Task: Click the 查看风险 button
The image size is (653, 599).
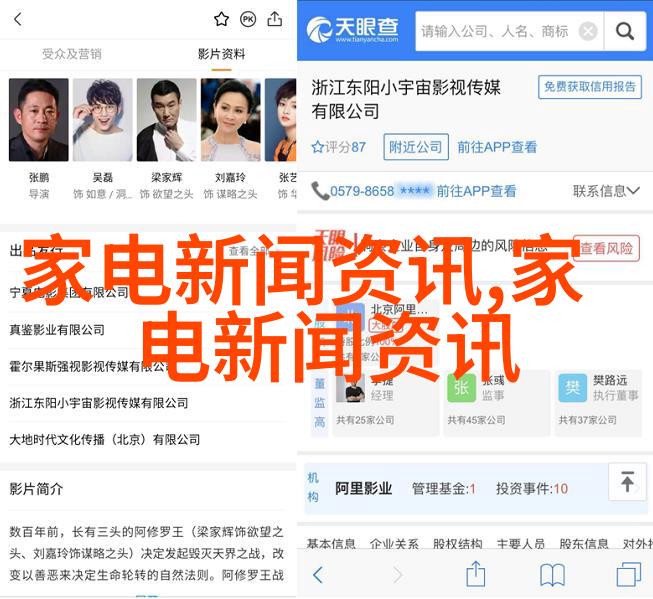Action: (x=606, y=249)
